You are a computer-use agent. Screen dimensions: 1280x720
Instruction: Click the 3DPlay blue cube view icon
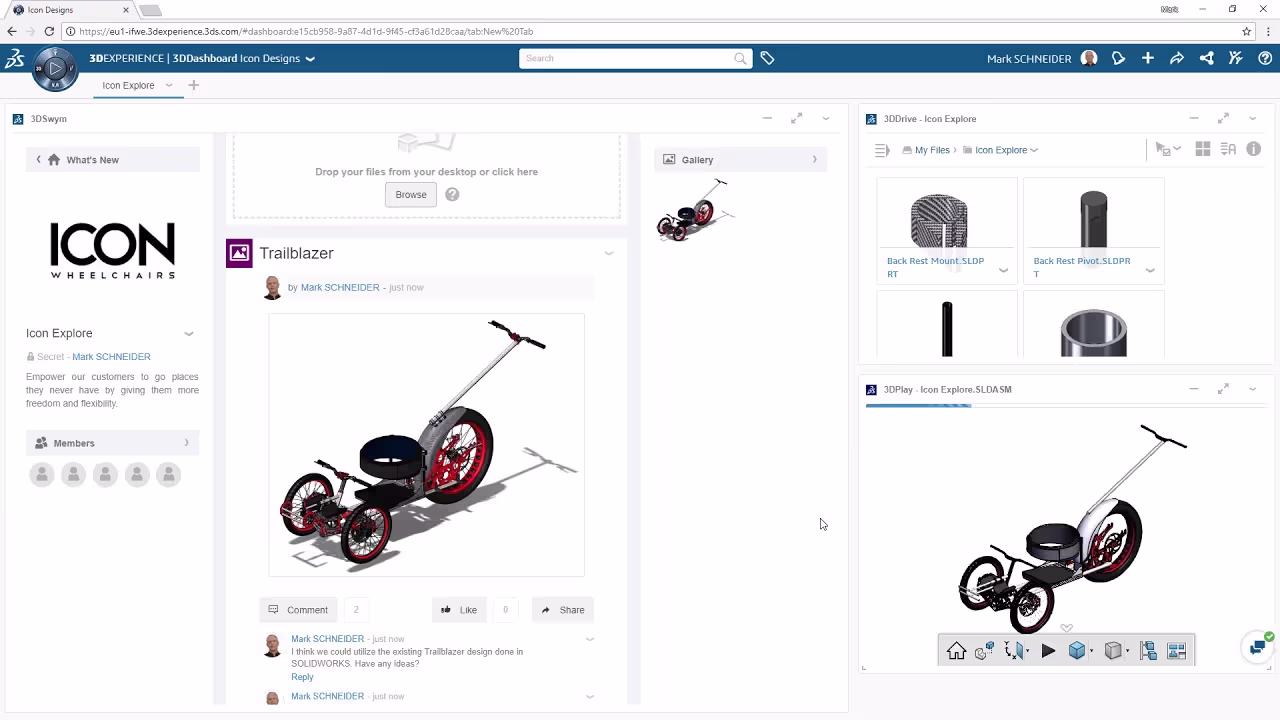tap(1077, 651)
